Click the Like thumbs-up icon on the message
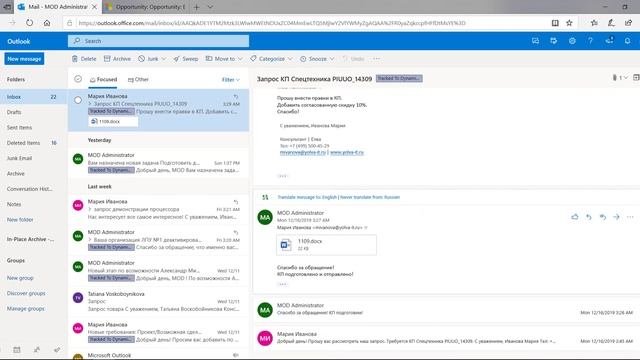This screenshot has width=640, height=360. point(575,217)
